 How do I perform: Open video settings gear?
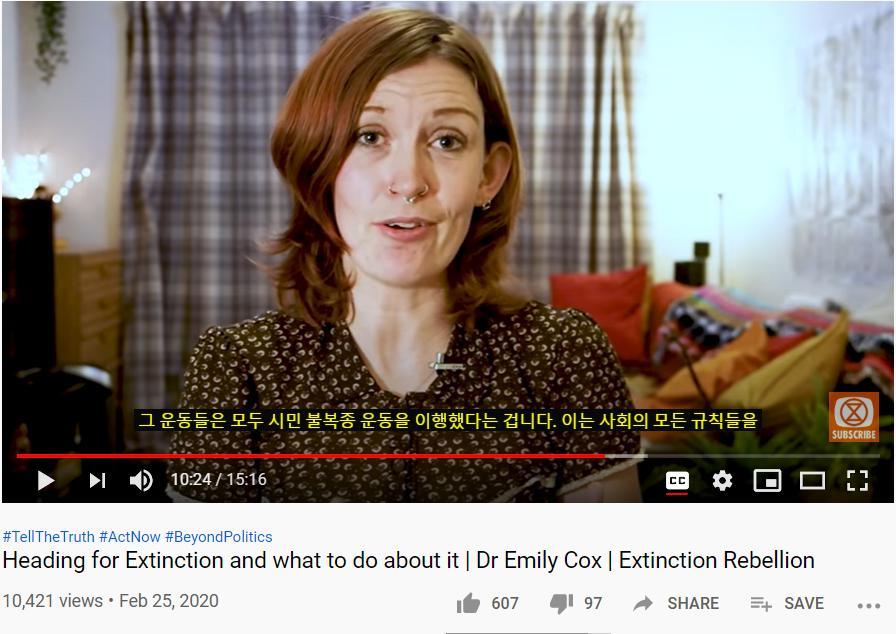(x=722, y=481)
